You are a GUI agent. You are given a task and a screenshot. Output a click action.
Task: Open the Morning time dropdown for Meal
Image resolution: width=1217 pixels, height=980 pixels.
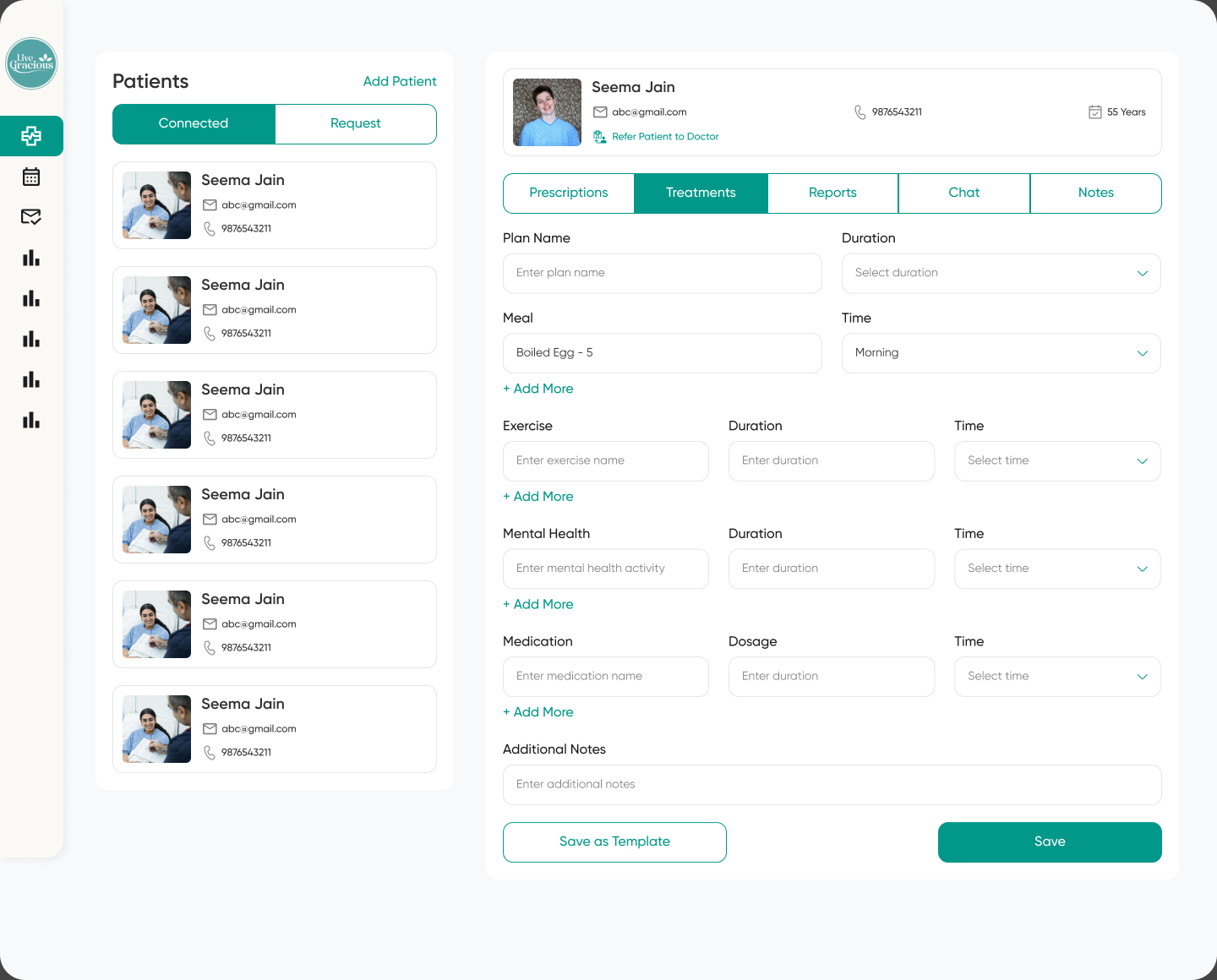1001,353
